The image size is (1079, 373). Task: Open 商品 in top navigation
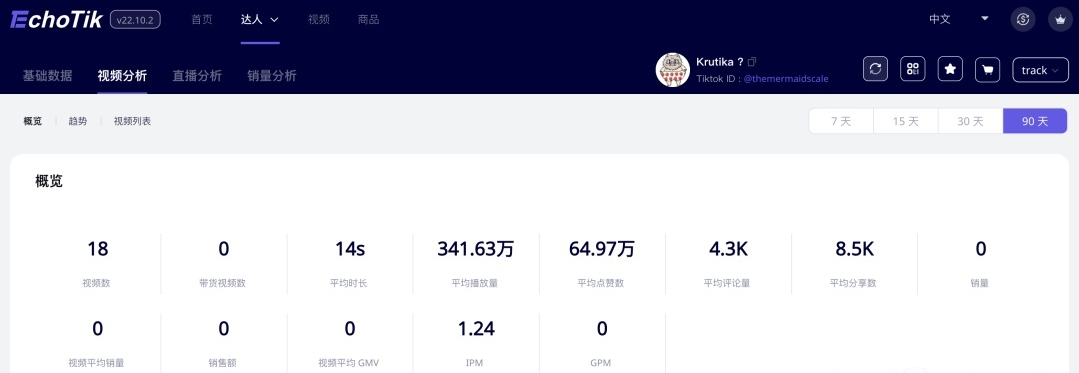tap(369, 20)
